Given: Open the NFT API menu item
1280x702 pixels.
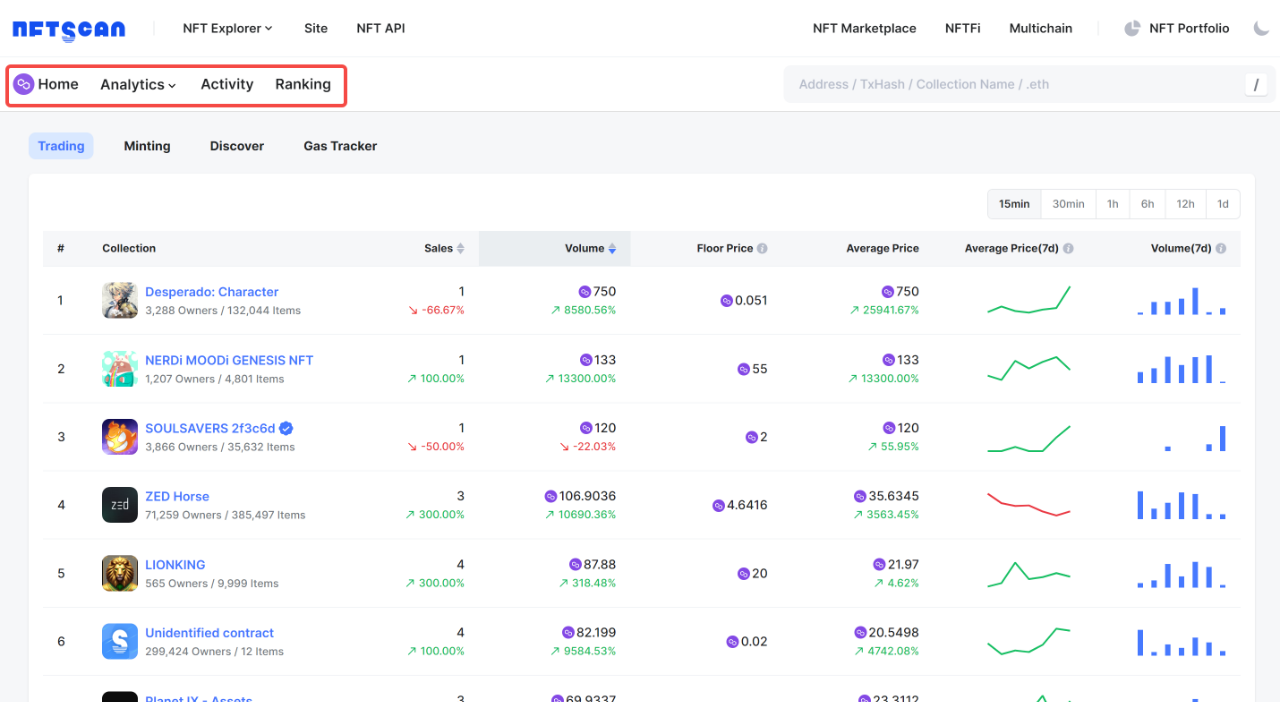Looking at the screenshot, I should (381, 28).
